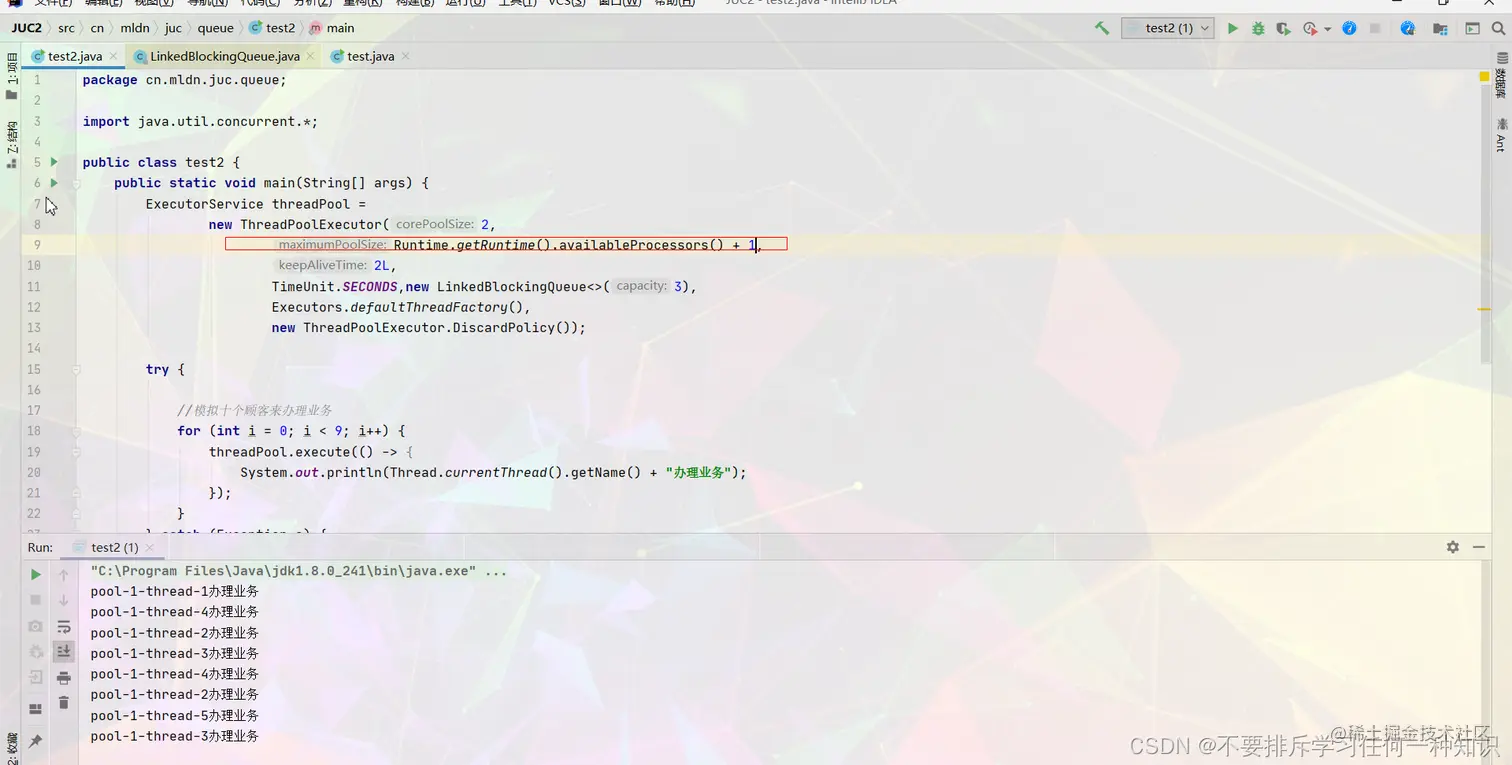The height and width of the screenshot is (765, 1512).
Task: Click the yellow inspection status square above the editor scrollbar
Action: point(1484,76)
